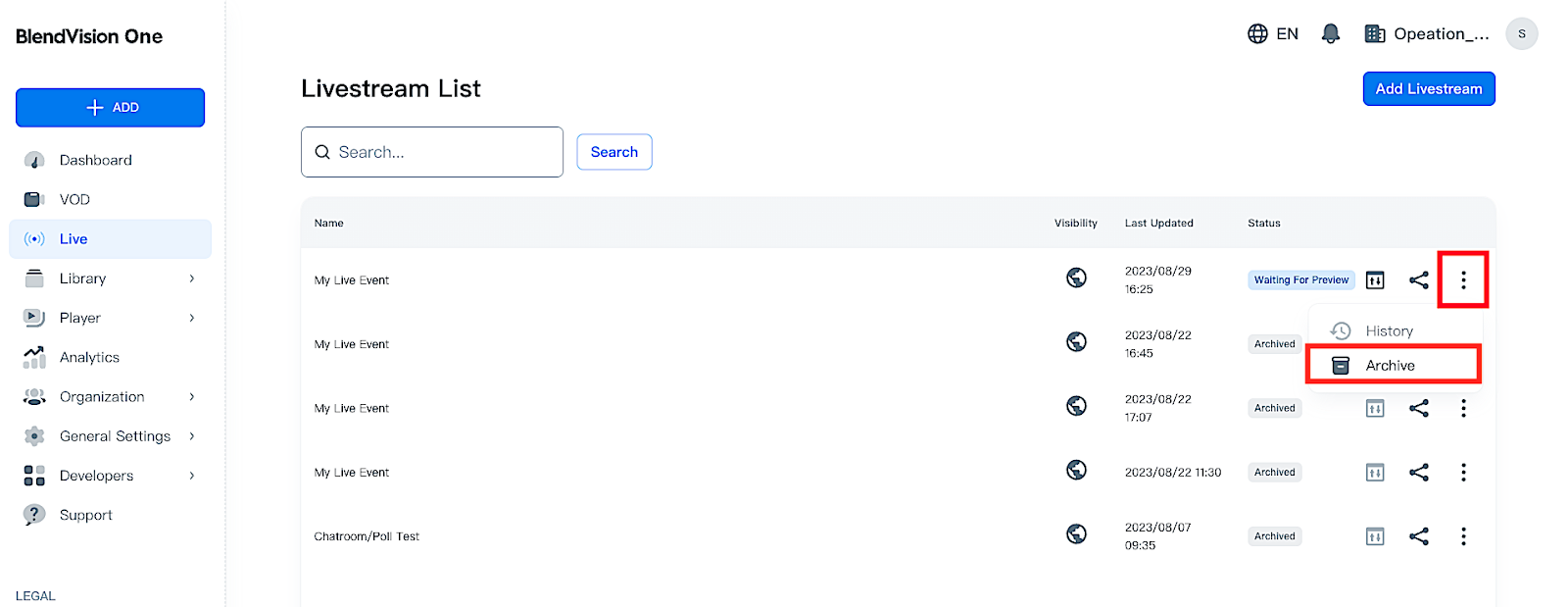The image size is (1568, 607).
Task: Open more options for the 11:30 livestream
Action: pos(1463,473)
